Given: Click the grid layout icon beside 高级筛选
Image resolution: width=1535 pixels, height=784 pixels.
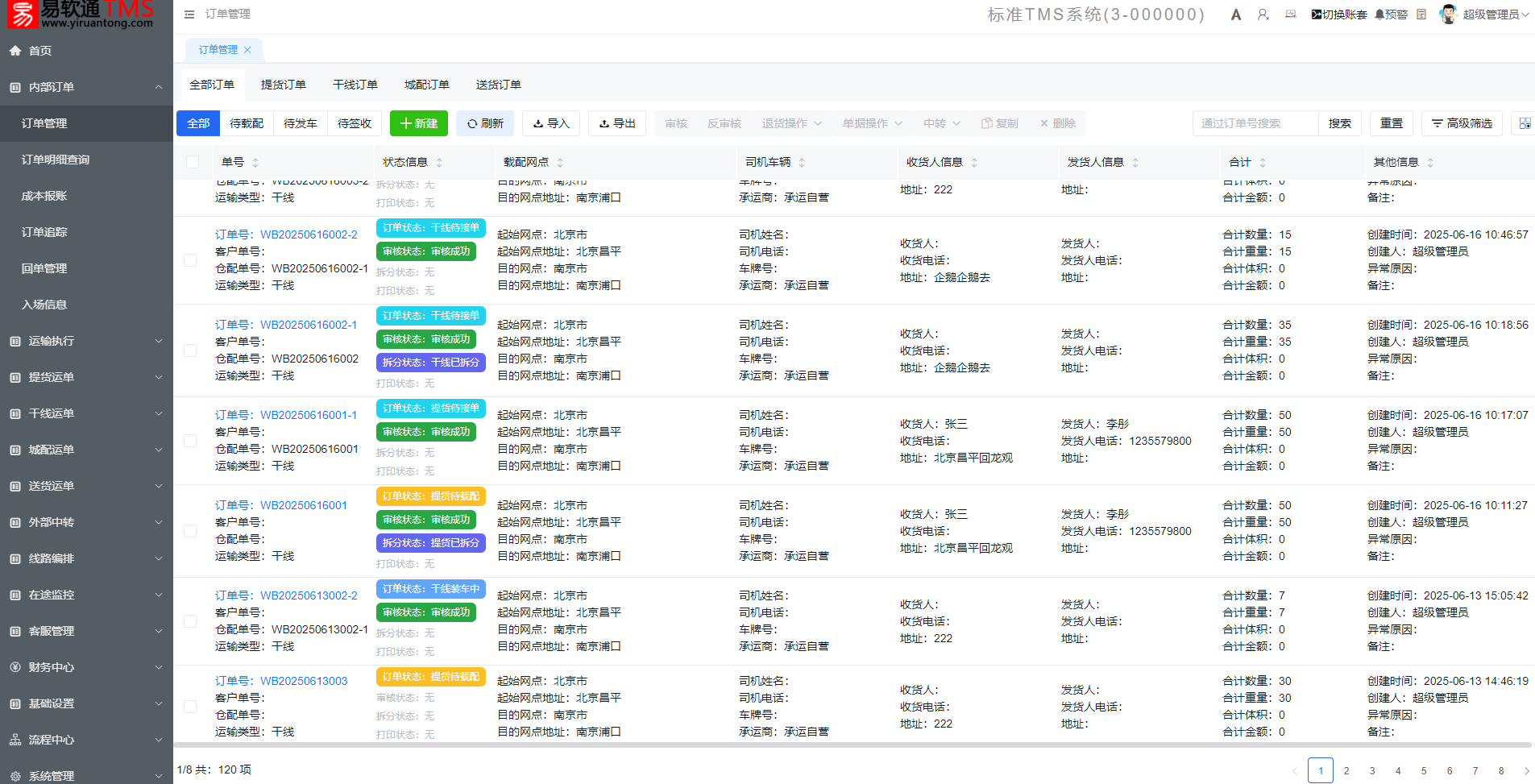Looking at the screenshot, I should click(x=1525, y=123).
